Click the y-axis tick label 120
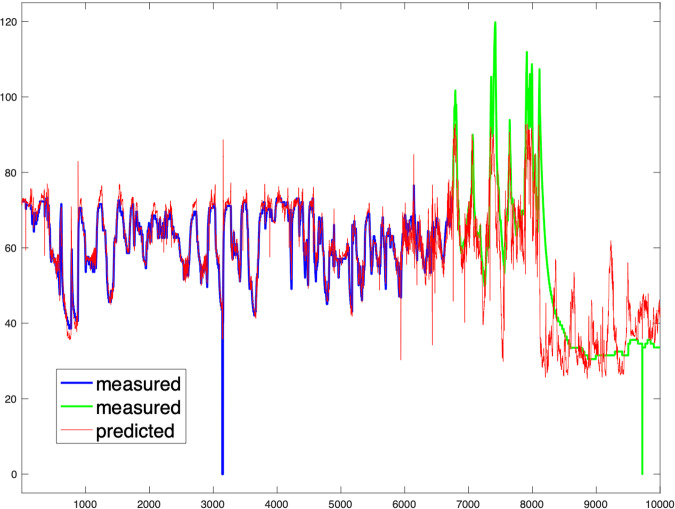This screenshot has width=675, height=509. point(10,21)
